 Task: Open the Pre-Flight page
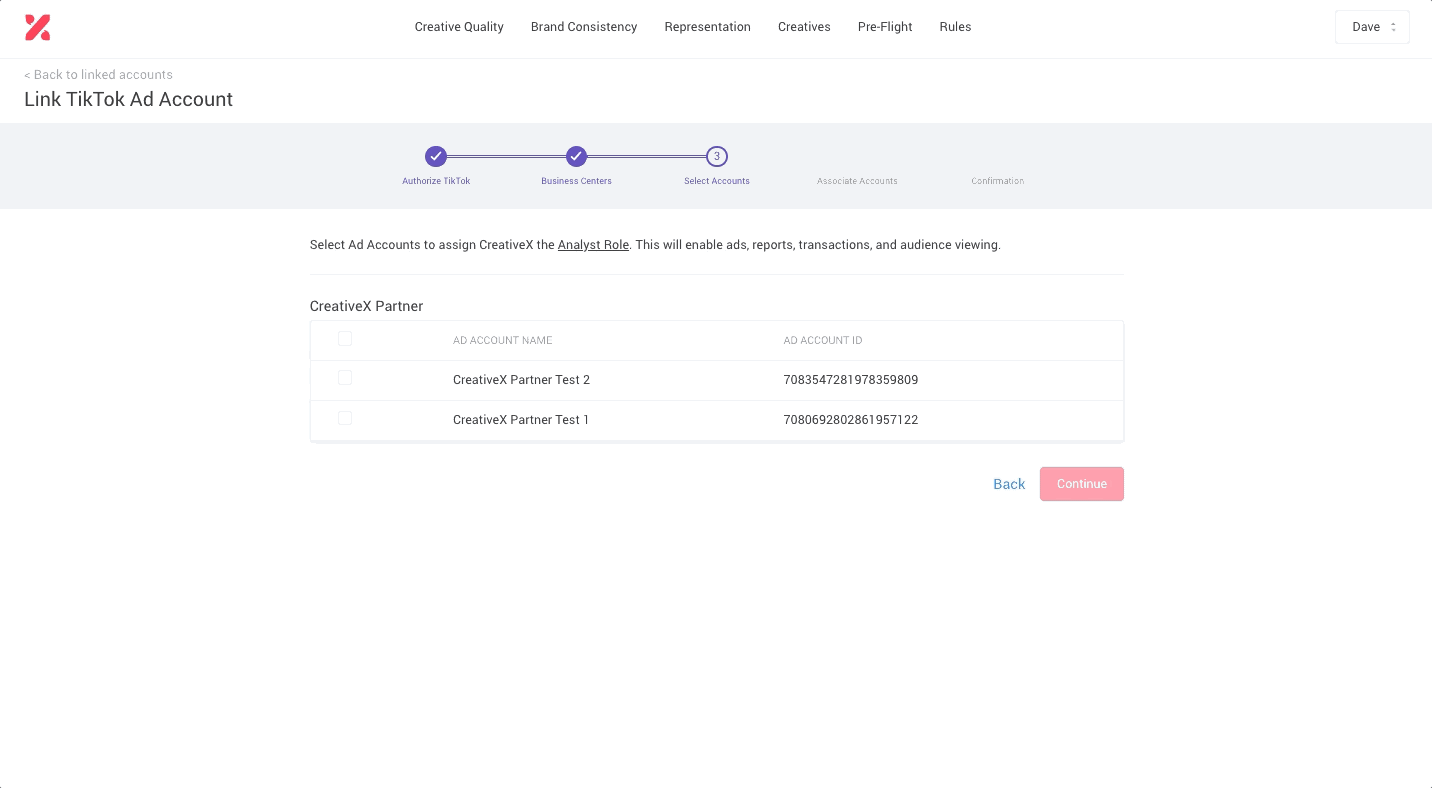tap(885, 27)
